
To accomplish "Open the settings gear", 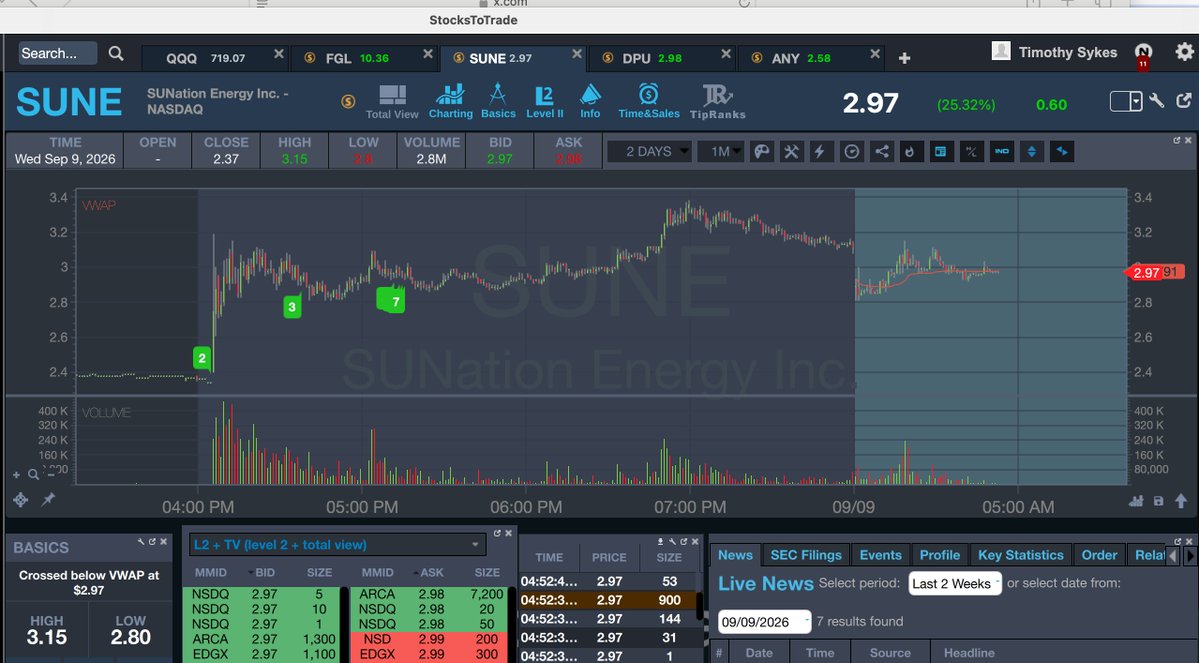I will [x=1184, y=52].
